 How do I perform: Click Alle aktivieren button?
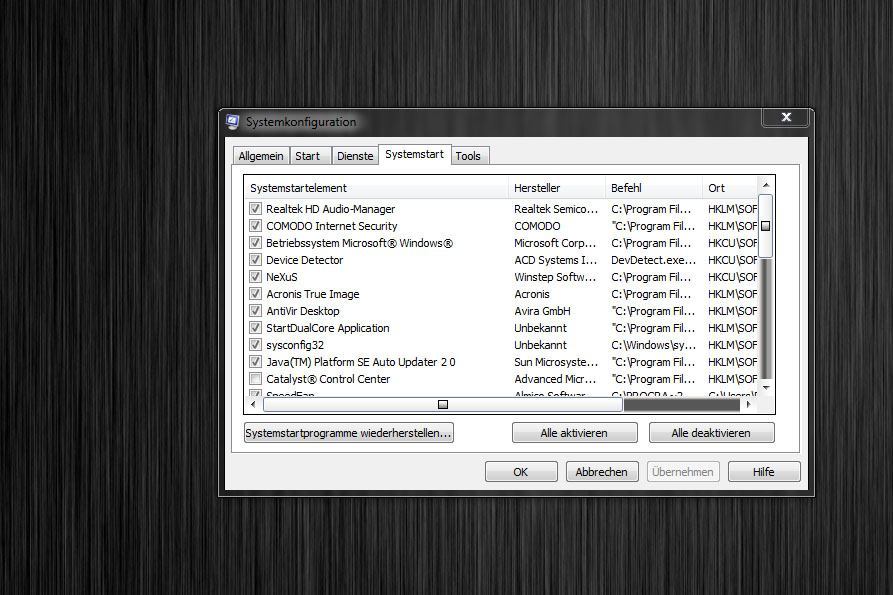(575, 433)
